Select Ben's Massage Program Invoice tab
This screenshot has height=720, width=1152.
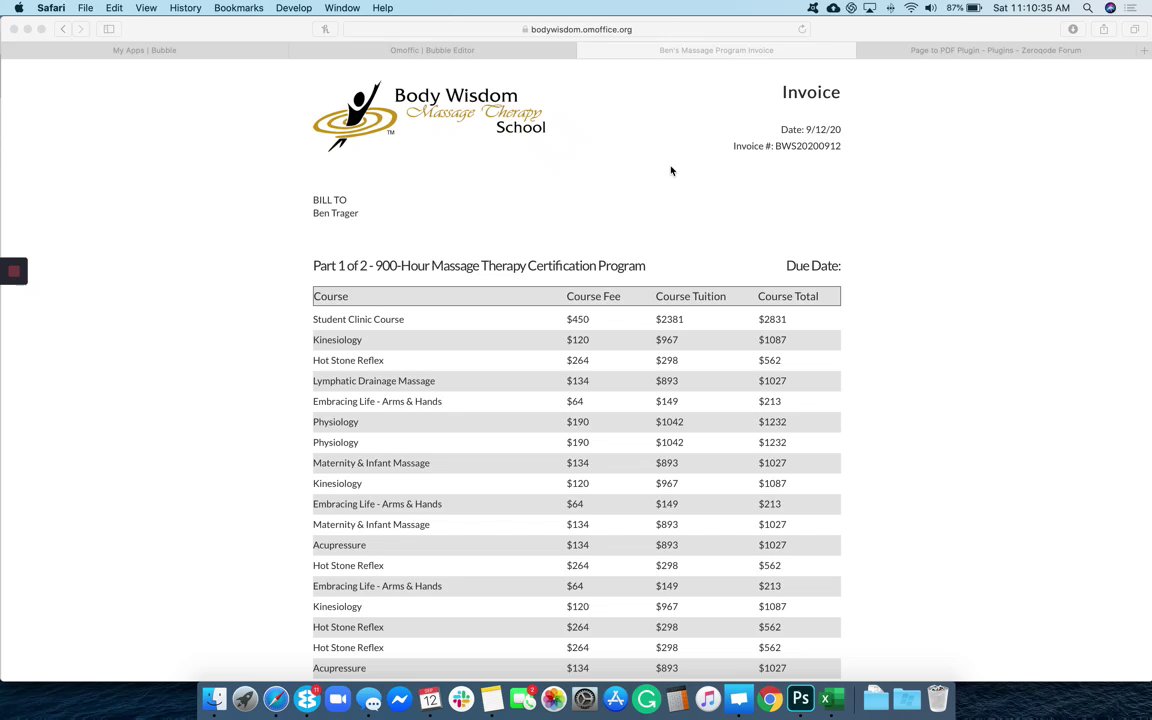click(716, 51)
